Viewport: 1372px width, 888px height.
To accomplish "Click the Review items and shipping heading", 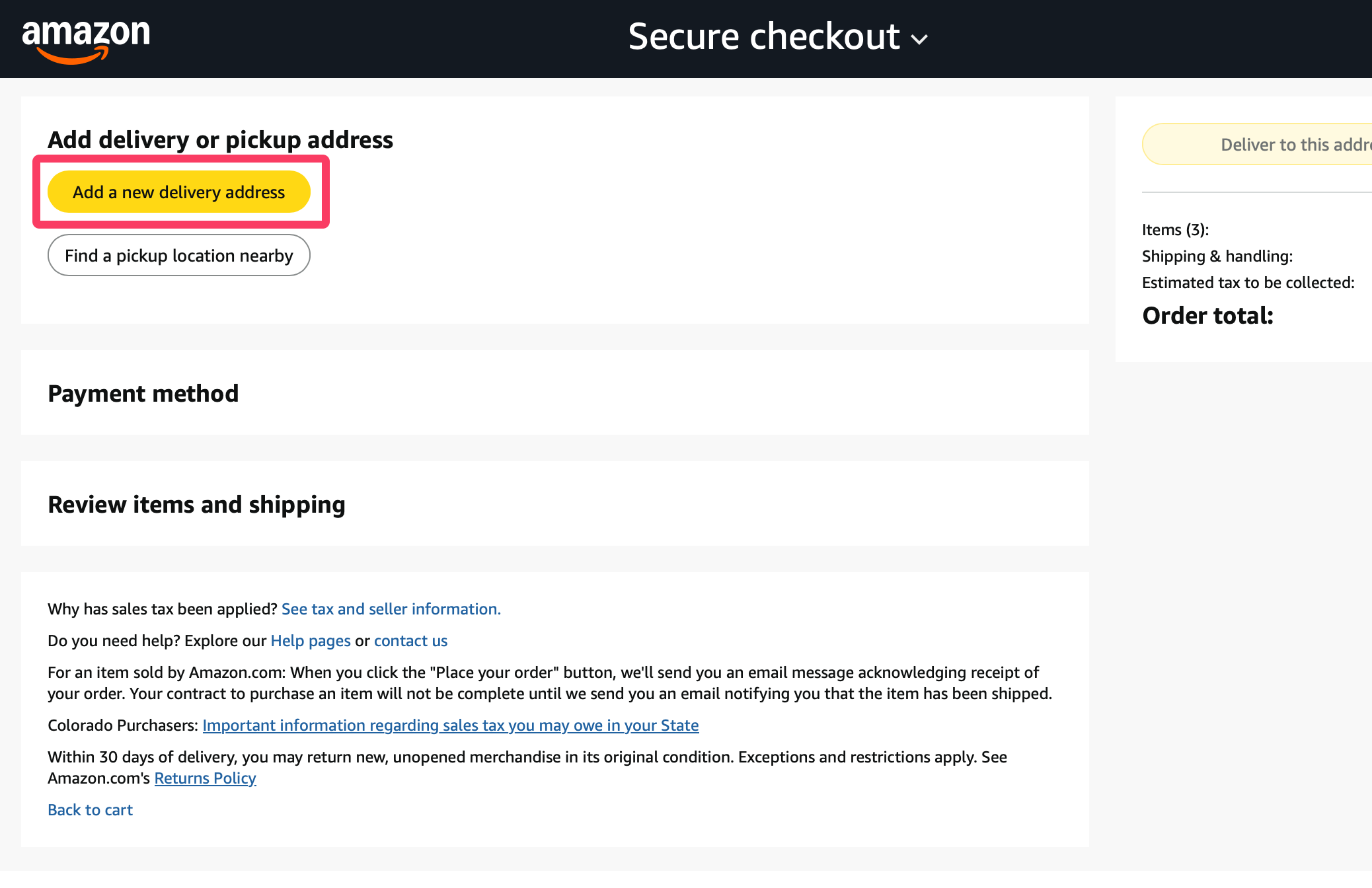I will (196, 505).
